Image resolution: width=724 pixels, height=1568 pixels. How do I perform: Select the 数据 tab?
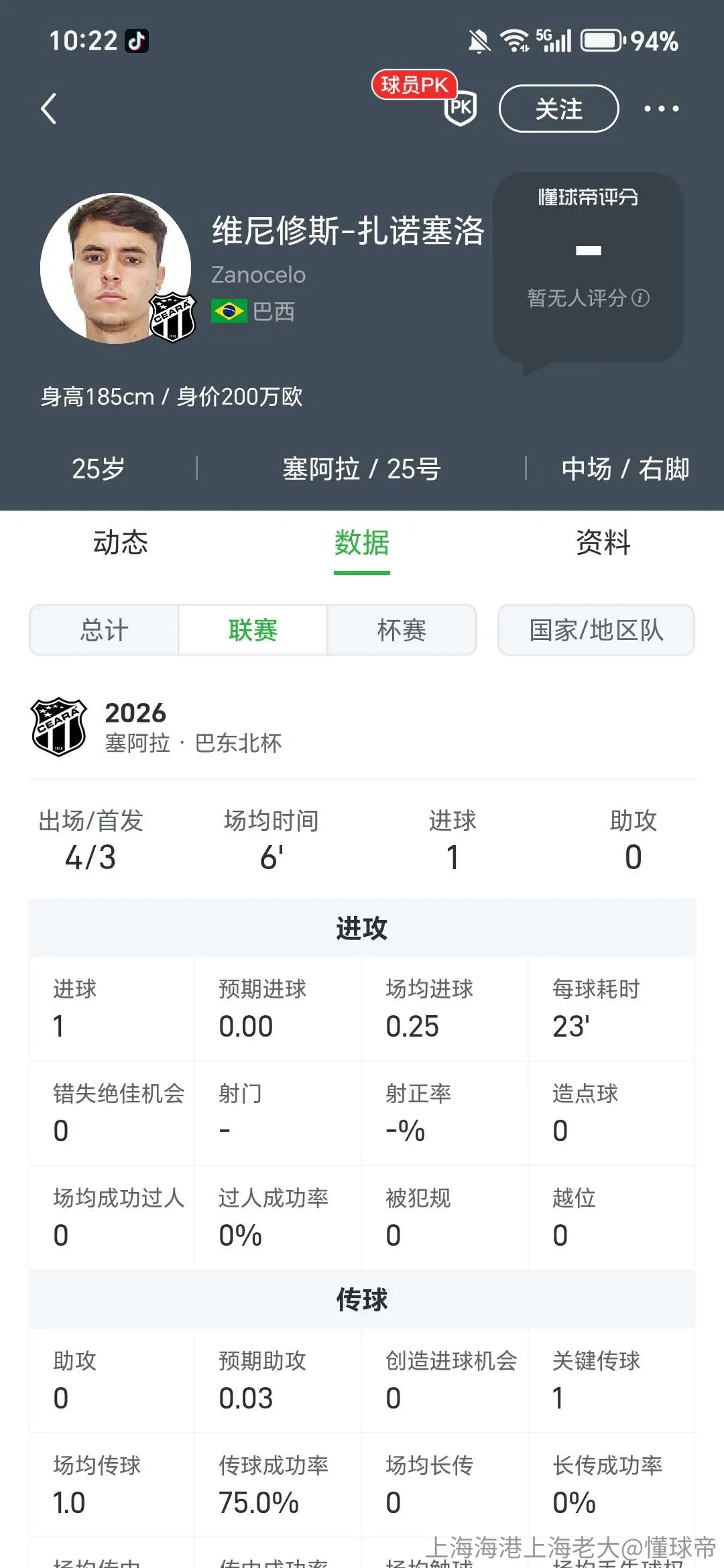[362, 542]
